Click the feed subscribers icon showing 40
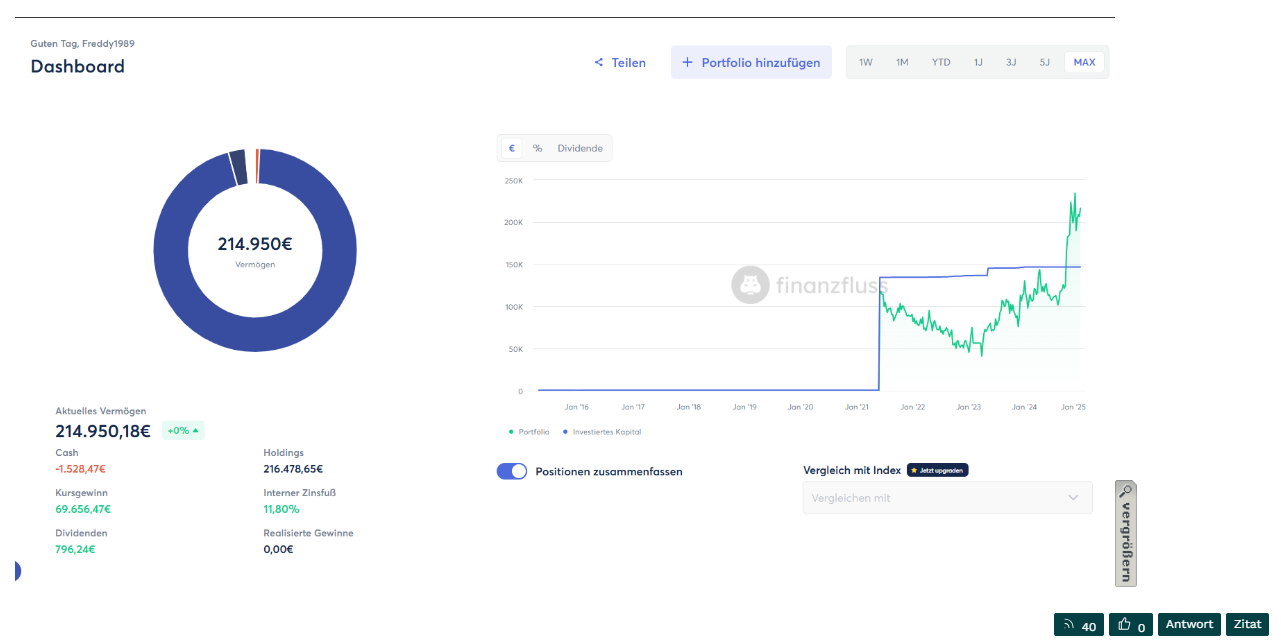 (1068, 625)
